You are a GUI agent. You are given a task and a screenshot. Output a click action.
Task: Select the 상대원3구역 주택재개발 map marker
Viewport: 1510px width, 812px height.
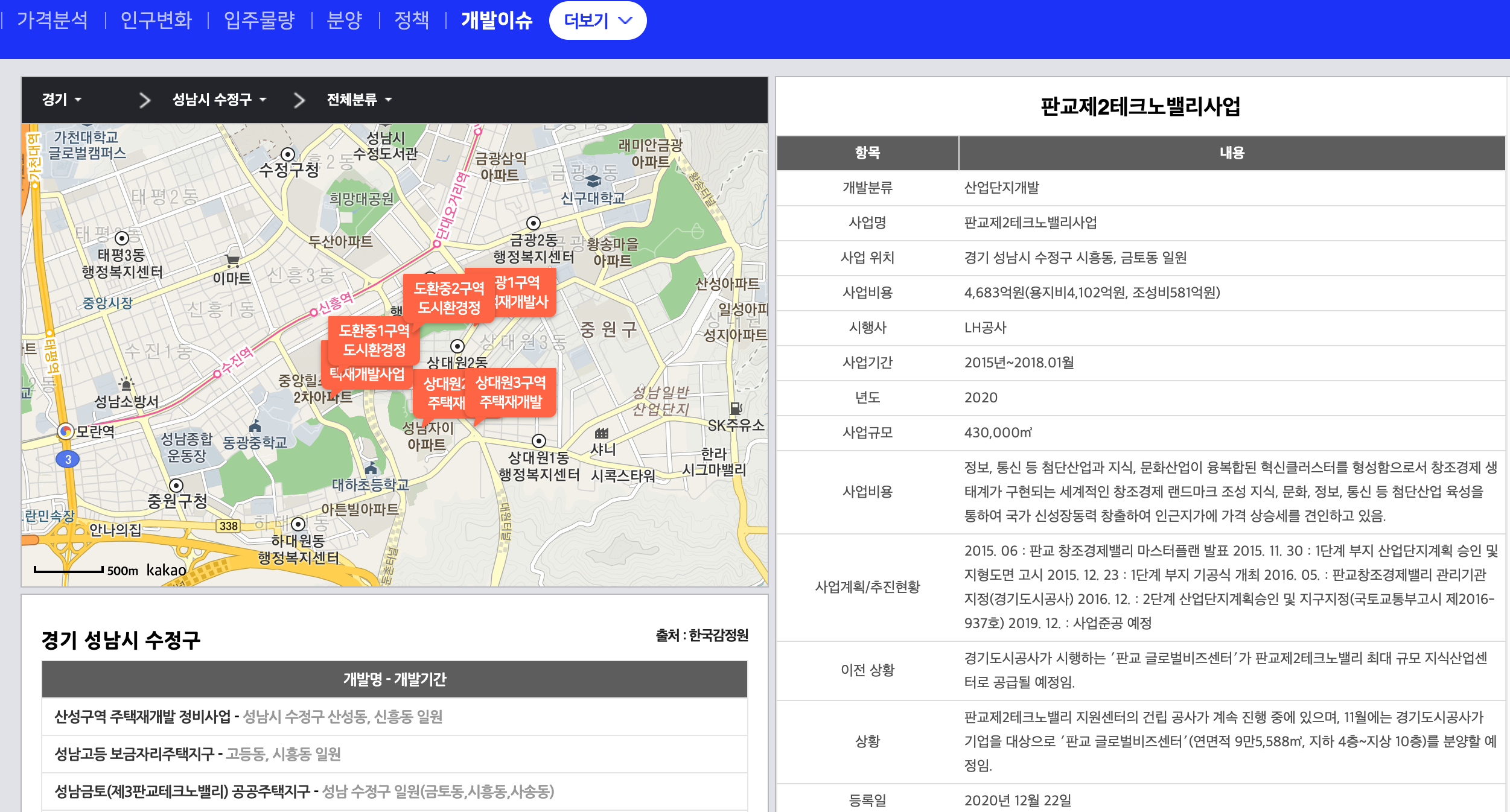(511, 392)
